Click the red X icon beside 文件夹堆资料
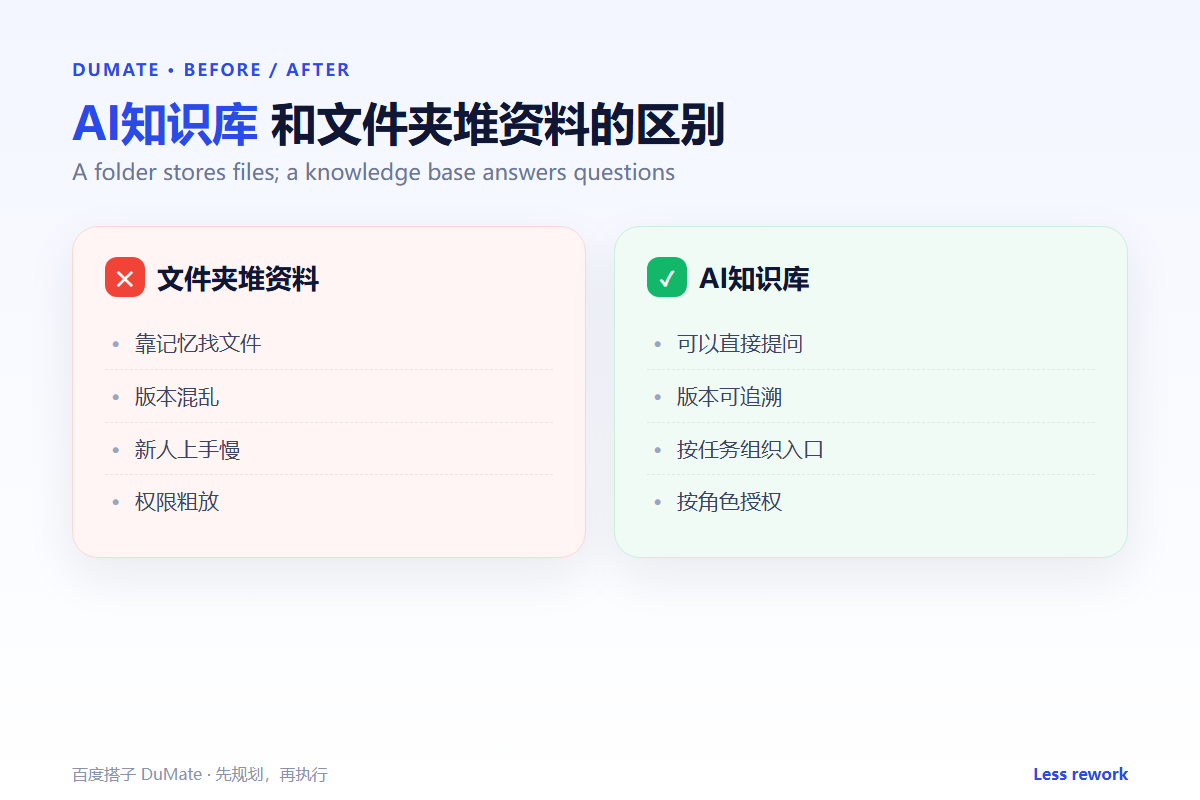The height and width of the screenshot is (800, 1200). 125,278
